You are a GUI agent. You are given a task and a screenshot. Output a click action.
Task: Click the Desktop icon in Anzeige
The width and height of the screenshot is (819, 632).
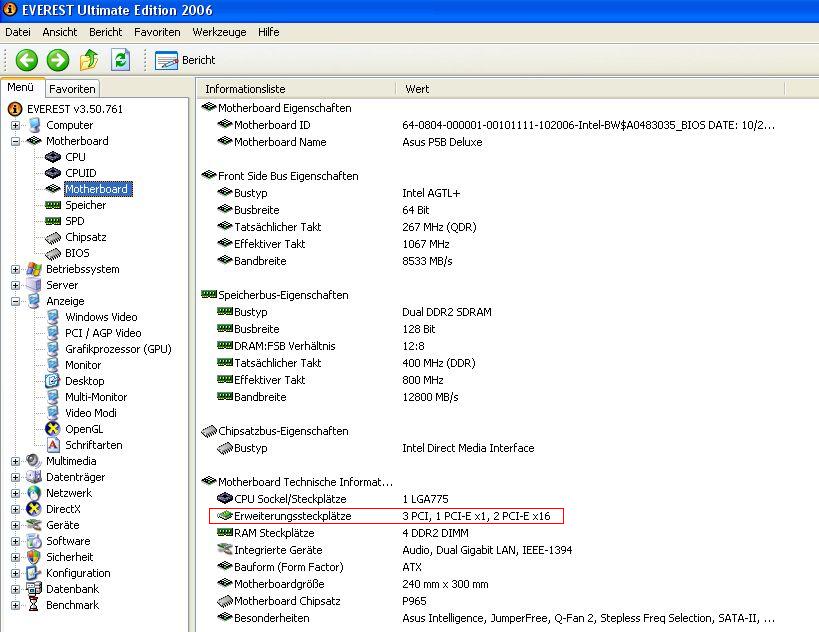[x=53, y=381]
